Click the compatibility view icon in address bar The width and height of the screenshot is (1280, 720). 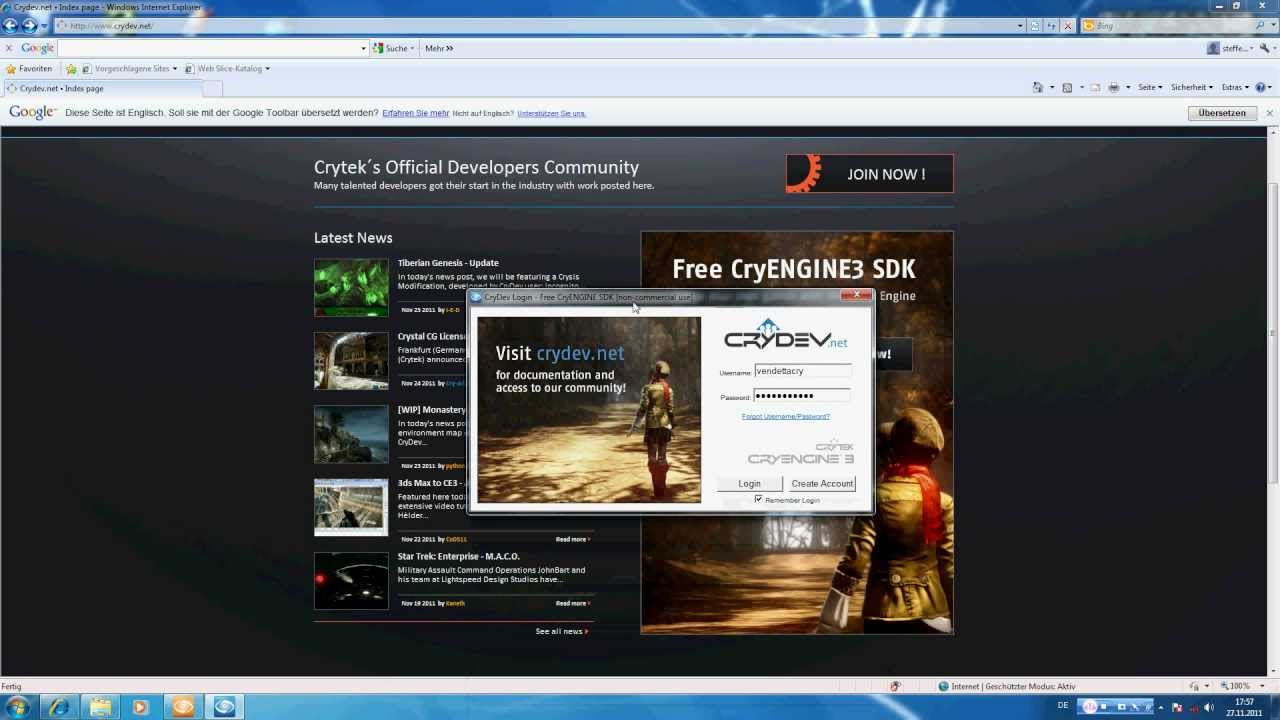coord(1035,26)
